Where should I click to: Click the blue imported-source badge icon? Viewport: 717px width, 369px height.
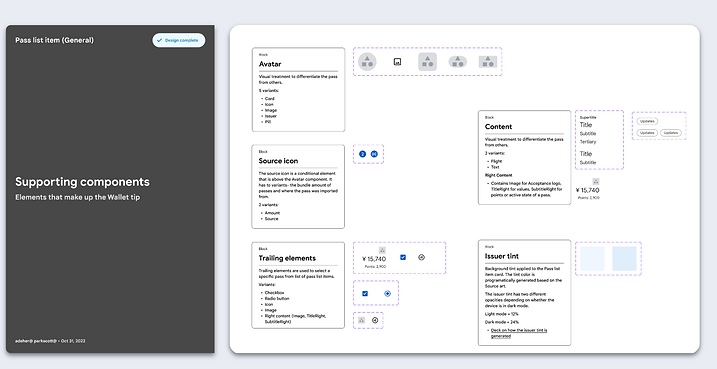375,154
